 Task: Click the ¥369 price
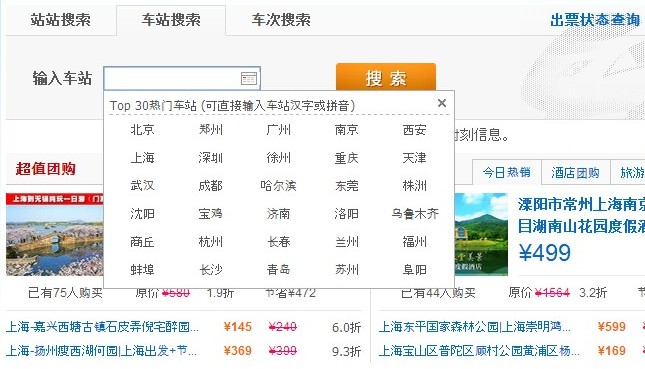pyautogui.click(x=238, y=351)
